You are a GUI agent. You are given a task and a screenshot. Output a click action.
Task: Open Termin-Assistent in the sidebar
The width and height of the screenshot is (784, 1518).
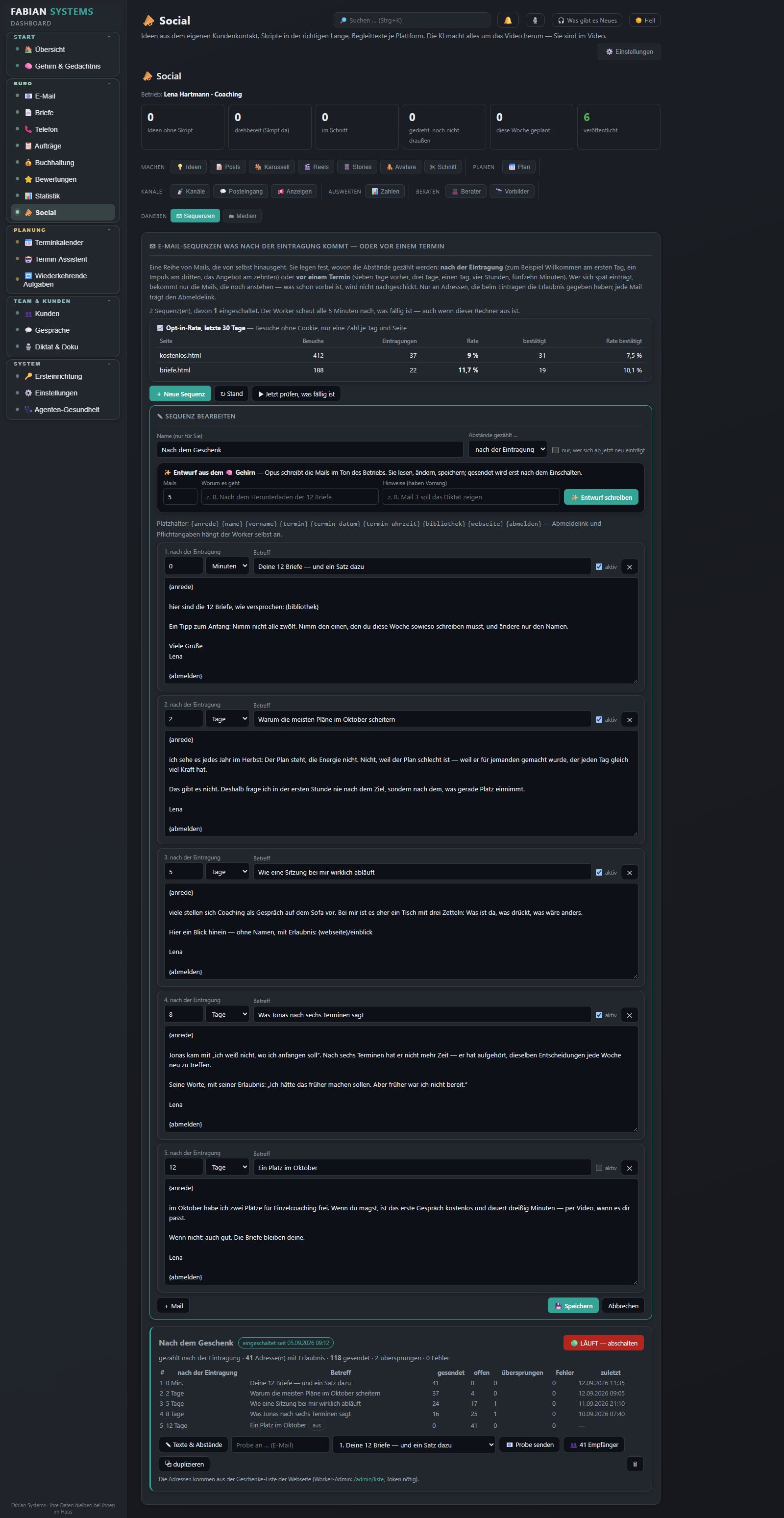pyautogui.click(x=63, y=259)
